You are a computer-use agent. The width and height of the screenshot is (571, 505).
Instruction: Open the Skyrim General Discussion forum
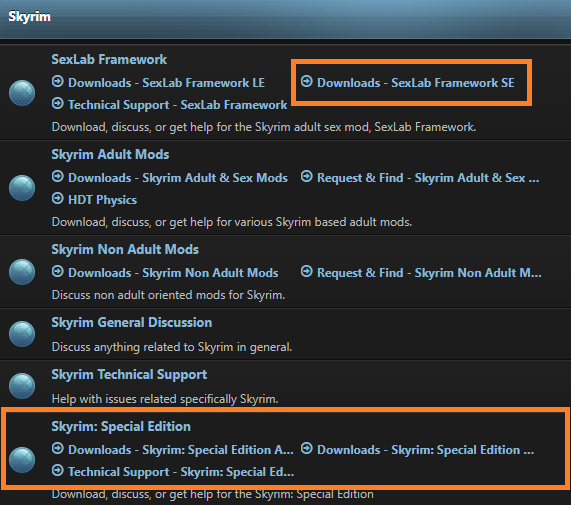(x=131, y=323)
